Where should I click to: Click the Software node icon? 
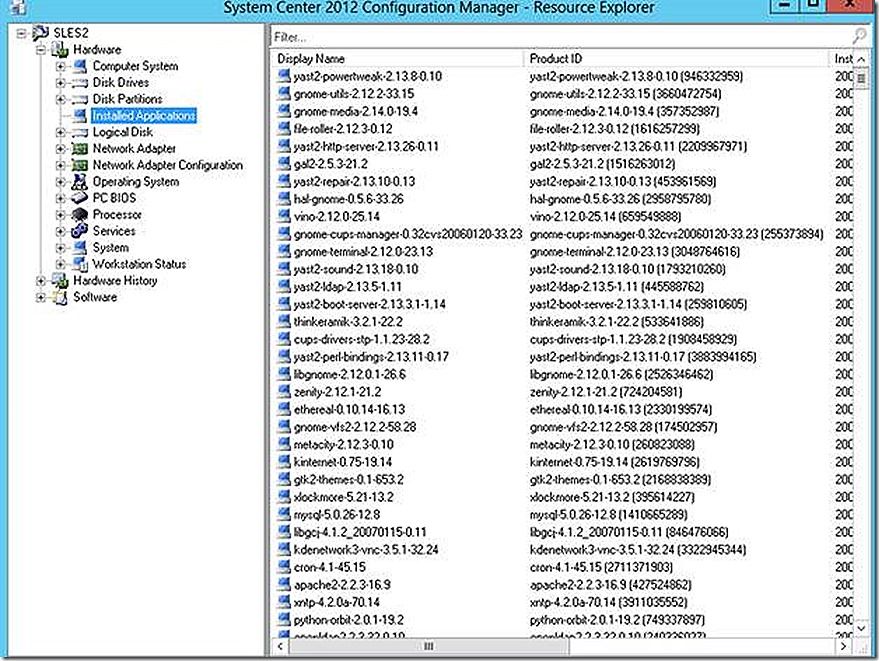(61, 297)
